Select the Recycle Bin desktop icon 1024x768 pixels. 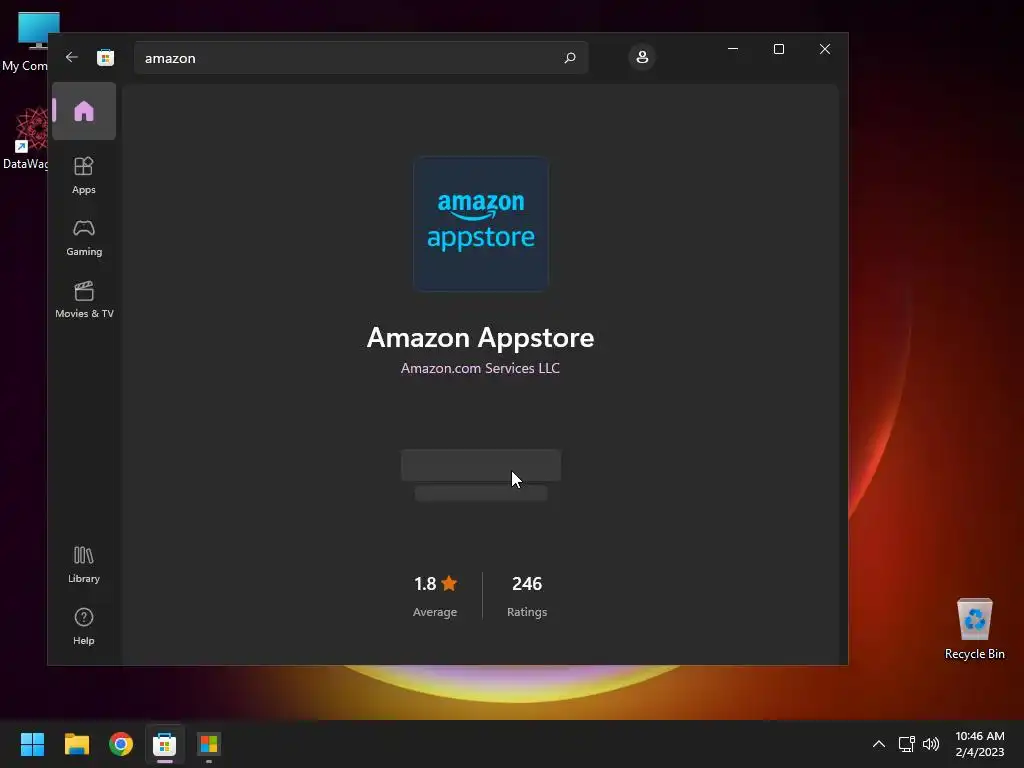(x=974, y=630)
